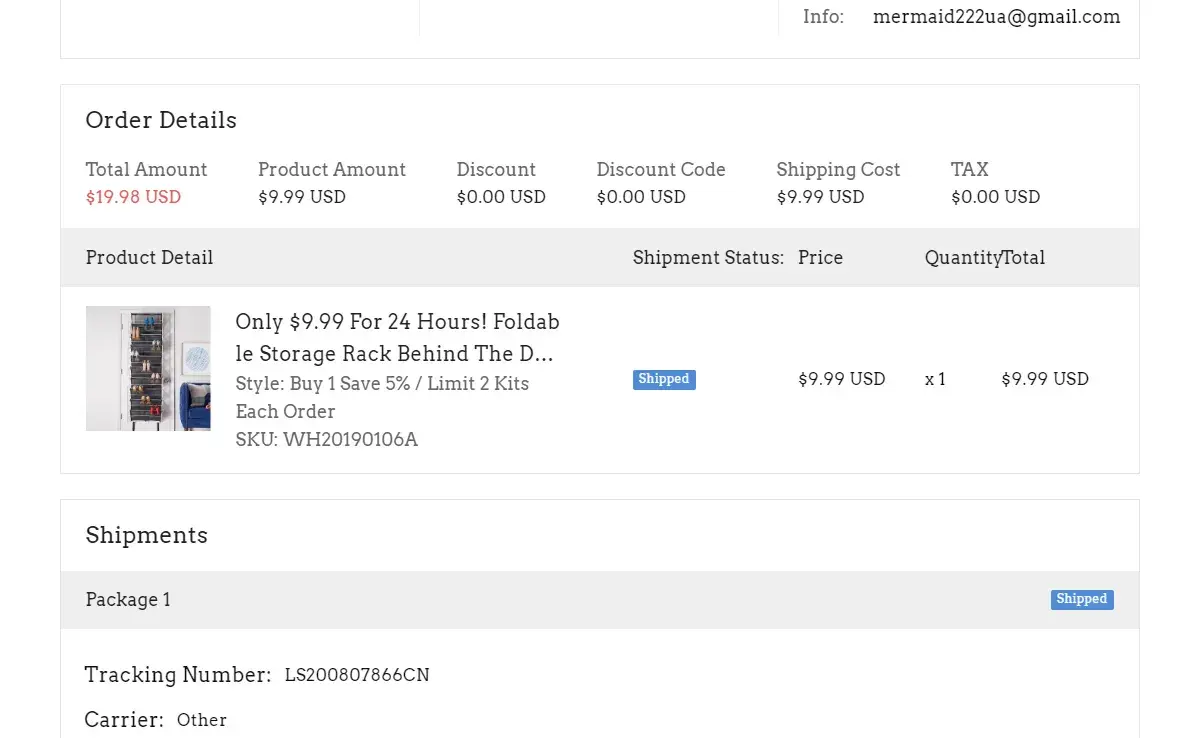This screenshot has height=738, width=1177.
Task: Click the mermaid222ua@gmail.com email address
Action: pyautogui.click(x=996, y=17)
